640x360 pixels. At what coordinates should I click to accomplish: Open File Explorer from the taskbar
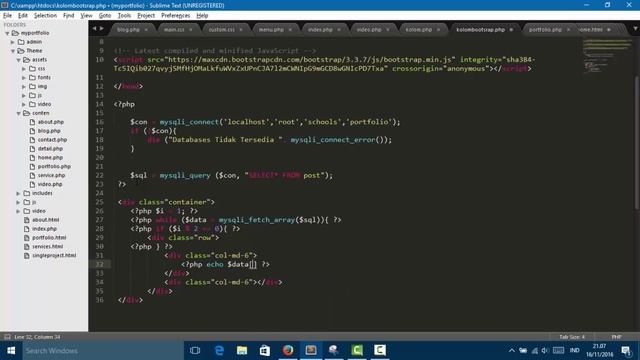click(242, 351)
